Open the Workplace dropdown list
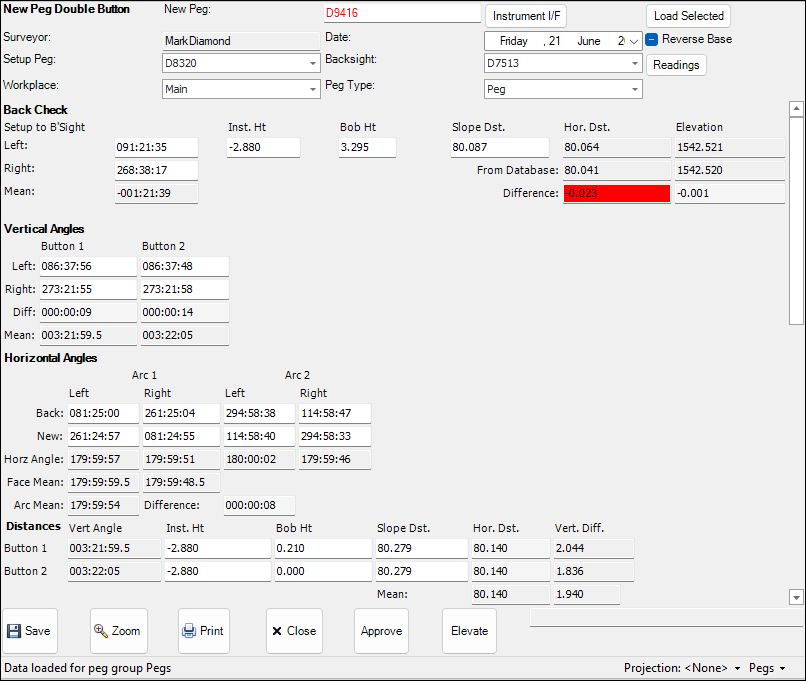The width and height of the screenshot is (806, 681). click(312, 89)
